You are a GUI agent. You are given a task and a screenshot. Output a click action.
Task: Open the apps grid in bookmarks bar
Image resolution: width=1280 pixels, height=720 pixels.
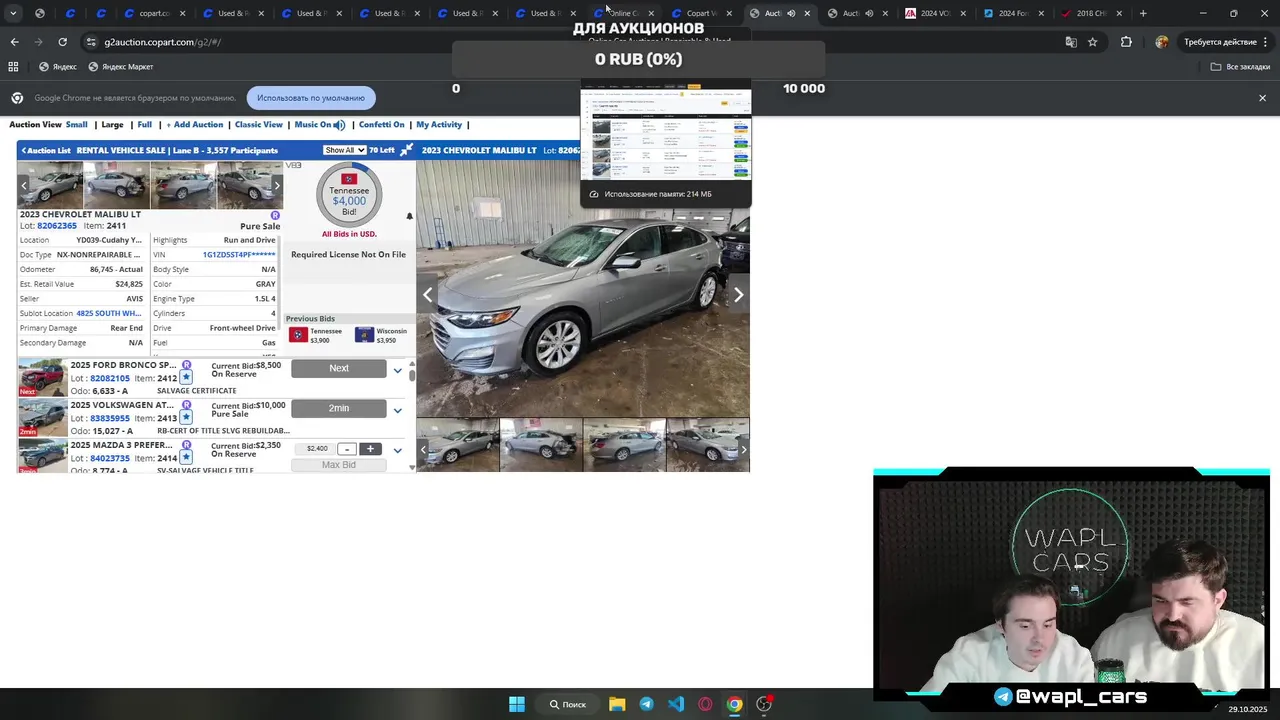tap(13, 67)
